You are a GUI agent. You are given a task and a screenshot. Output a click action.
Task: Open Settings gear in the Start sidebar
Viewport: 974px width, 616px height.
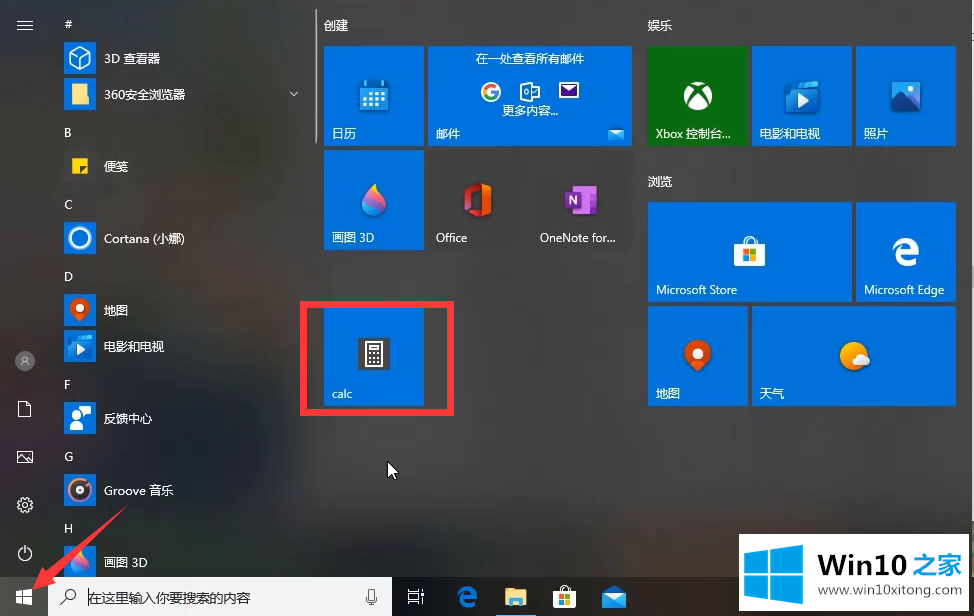[x=25, y=505]
